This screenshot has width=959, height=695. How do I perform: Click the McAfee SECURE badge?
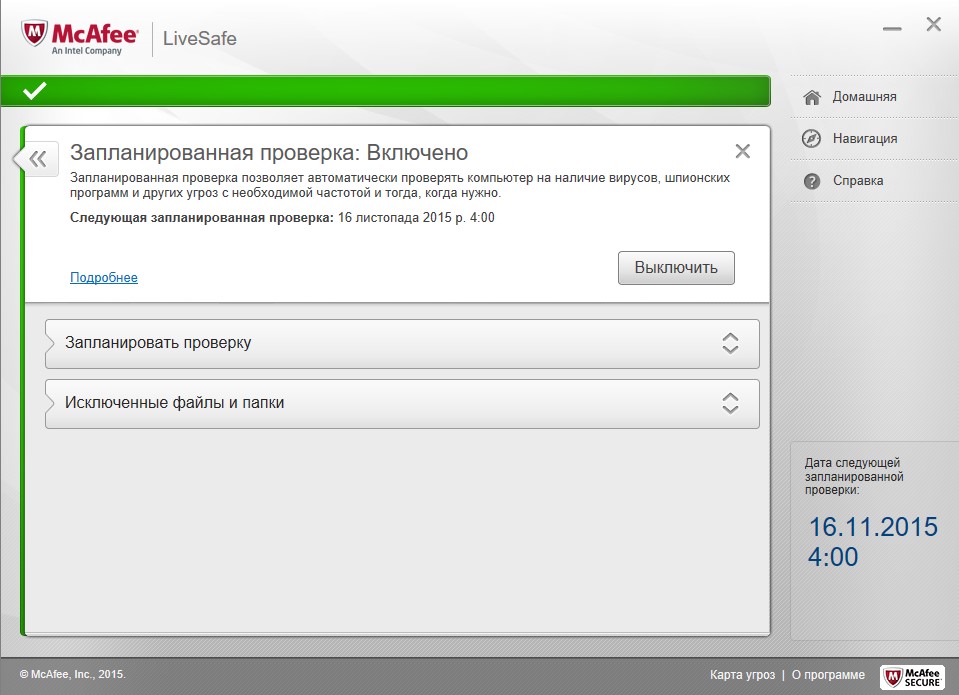pyautogui.click(x=912, y=677)
